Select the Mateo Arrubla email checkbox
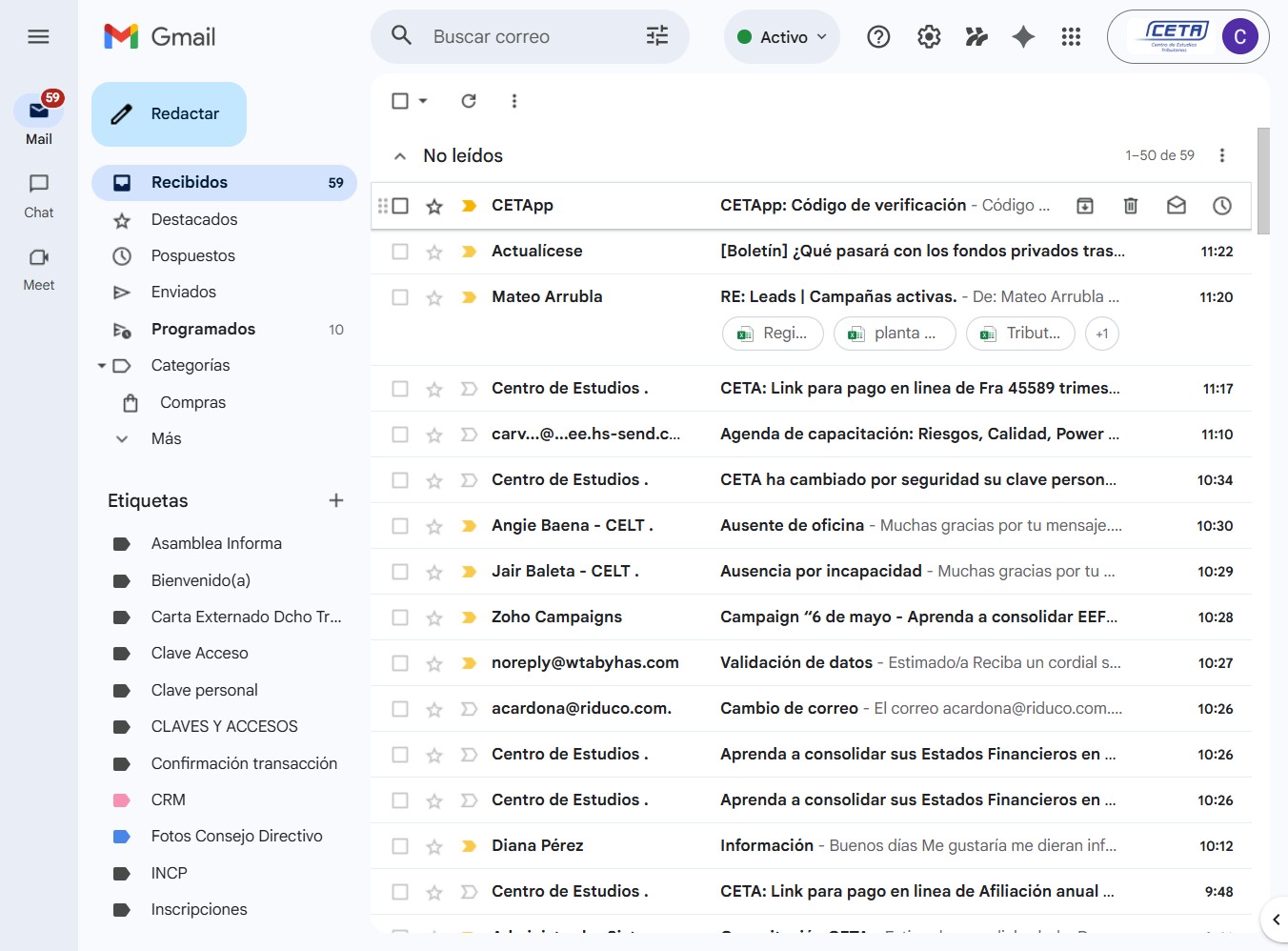Viewport: 1288px width, 951px height. pos(400,297)
